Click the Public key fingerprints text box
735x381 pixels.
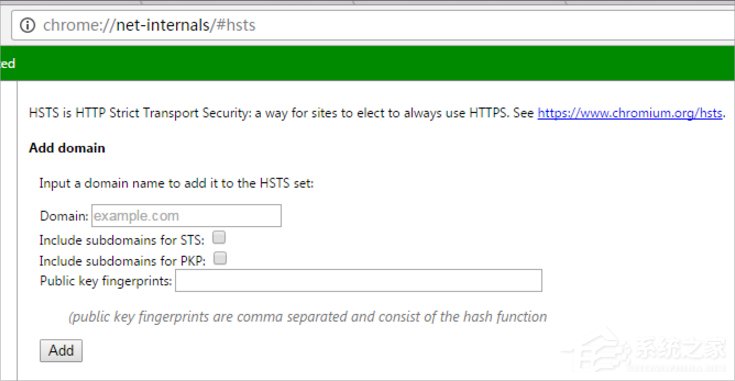(359, 280)
